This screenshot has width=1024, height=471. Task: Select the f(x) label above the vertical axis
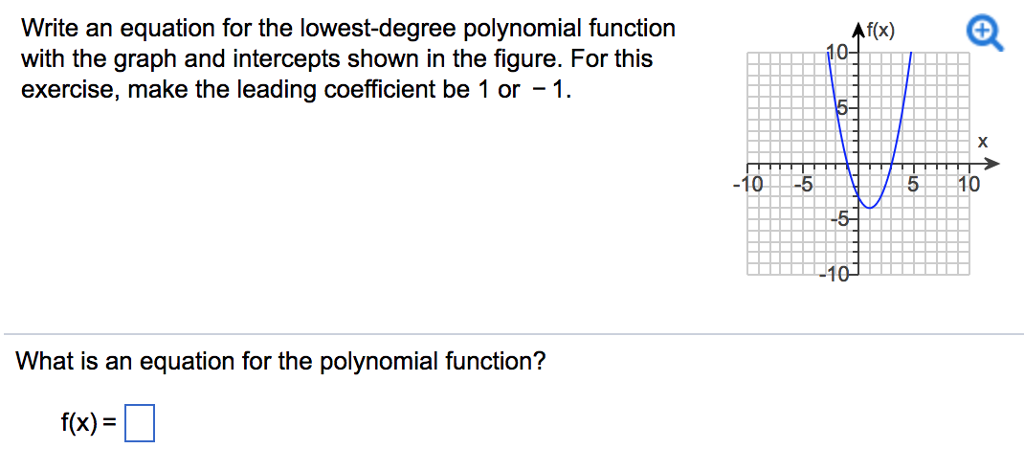click(880, 30)
